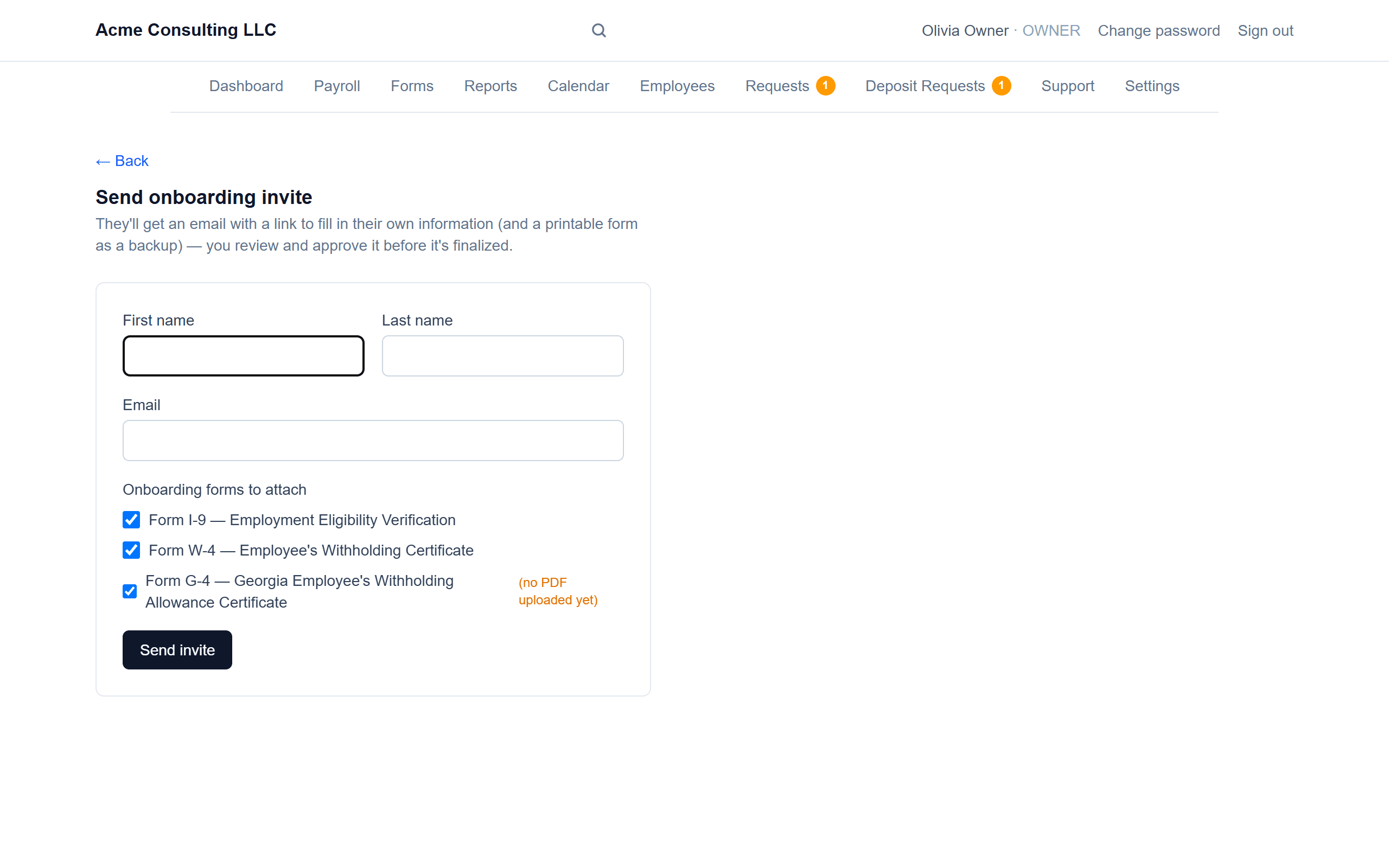Viewport: 1389px width, 868px height.
Task: Open the Reports tab
Action: (490, 86)
